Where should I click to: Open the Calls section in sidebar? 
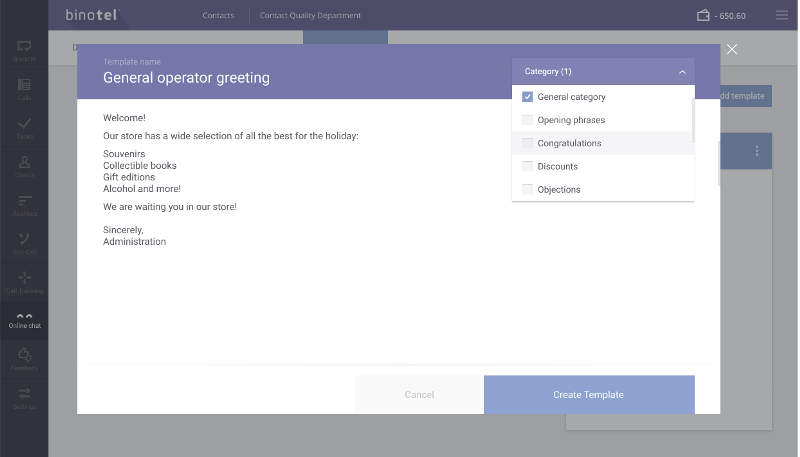(24, 89)
